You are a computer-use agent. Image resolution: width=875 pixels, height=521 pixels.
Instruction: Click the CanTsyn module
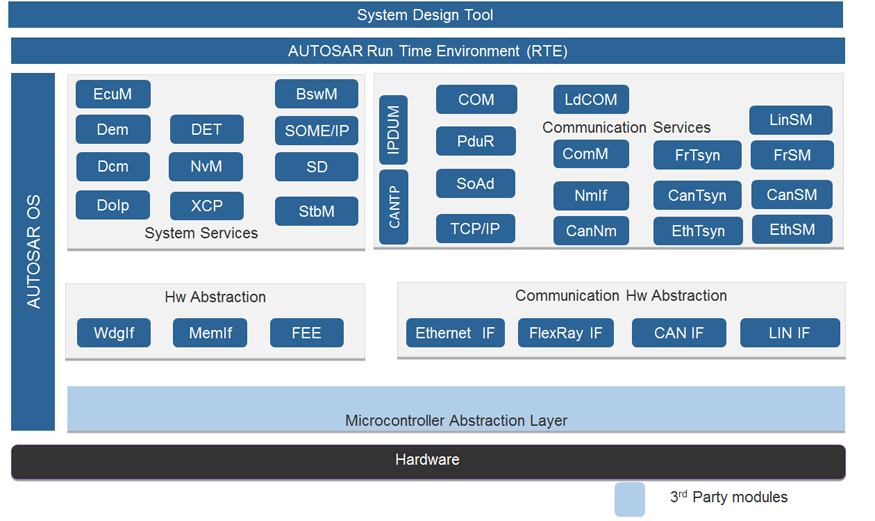(698, 195)
